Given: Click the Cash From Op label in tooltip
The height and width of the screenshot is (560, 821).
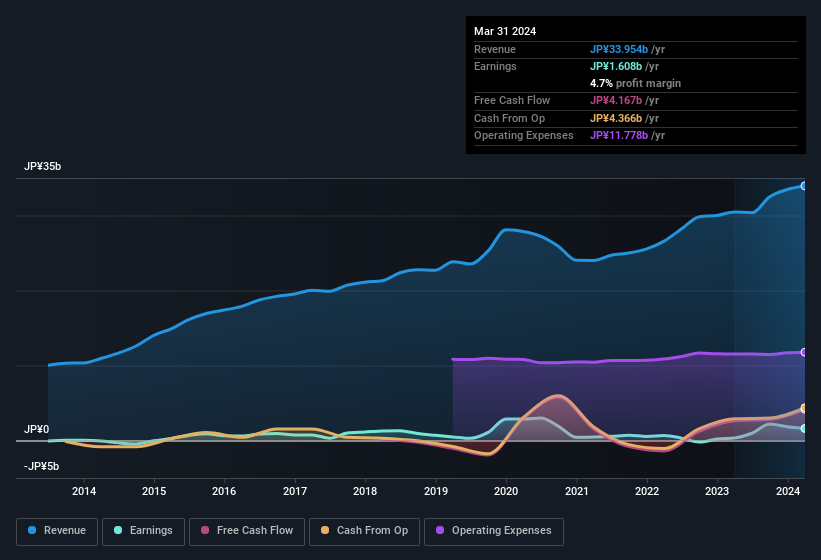Looking at the screenshot, I should pyautogui.click(x=509, y=118).
